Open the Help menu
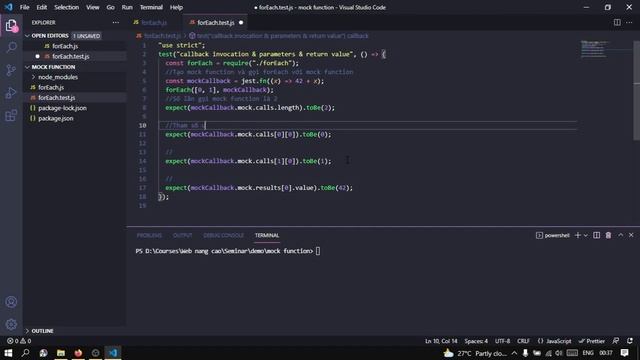Viewport: 640px width, 360px height. point(176,7)
